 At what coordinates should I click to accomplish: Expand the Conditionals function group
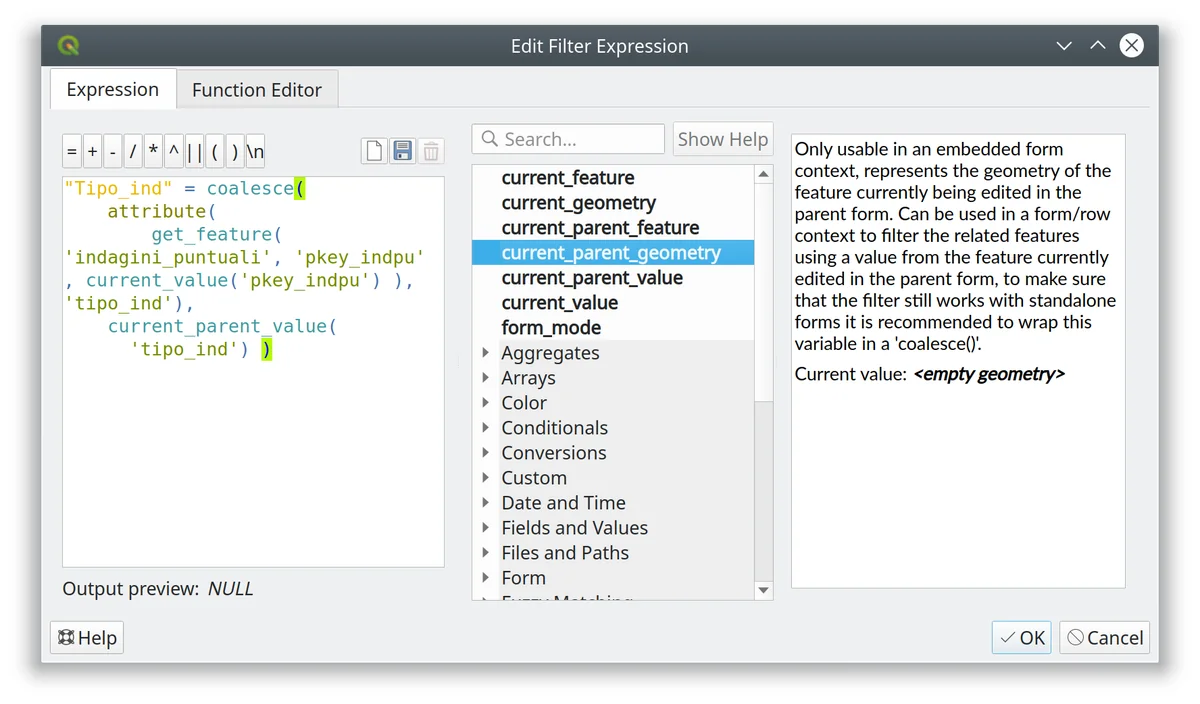486,428
